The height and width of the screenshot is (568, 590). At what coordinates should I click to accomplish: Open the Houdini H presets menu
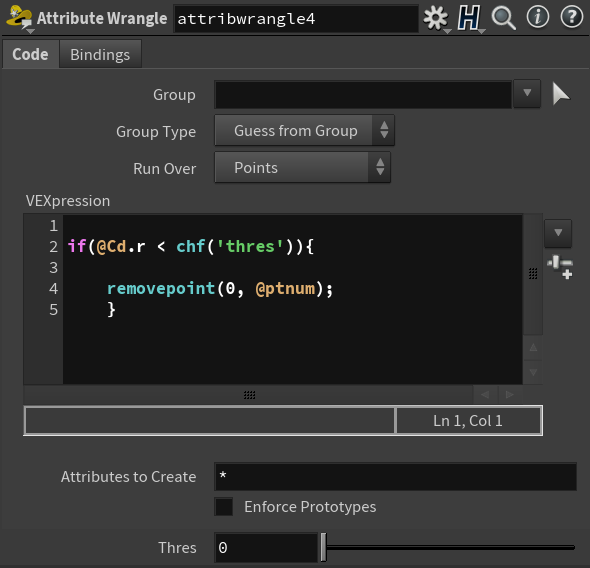469,18
